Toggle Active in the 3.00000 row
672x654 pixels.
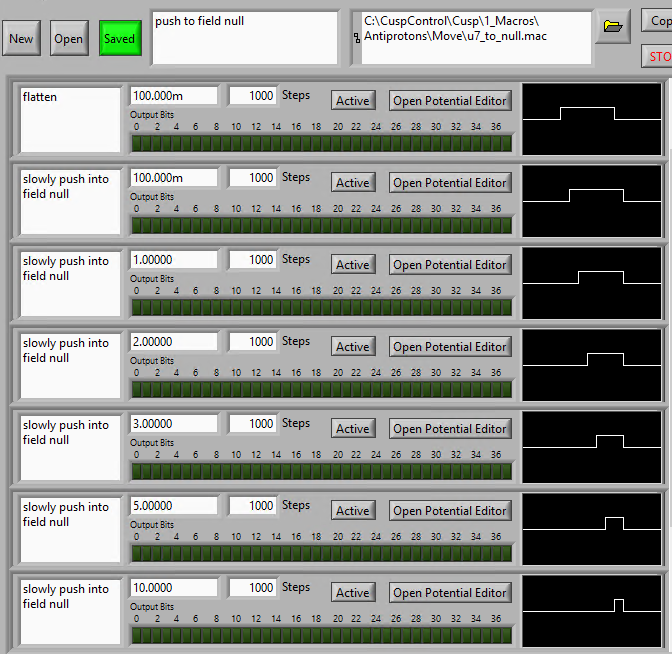[x=353, y=429]
